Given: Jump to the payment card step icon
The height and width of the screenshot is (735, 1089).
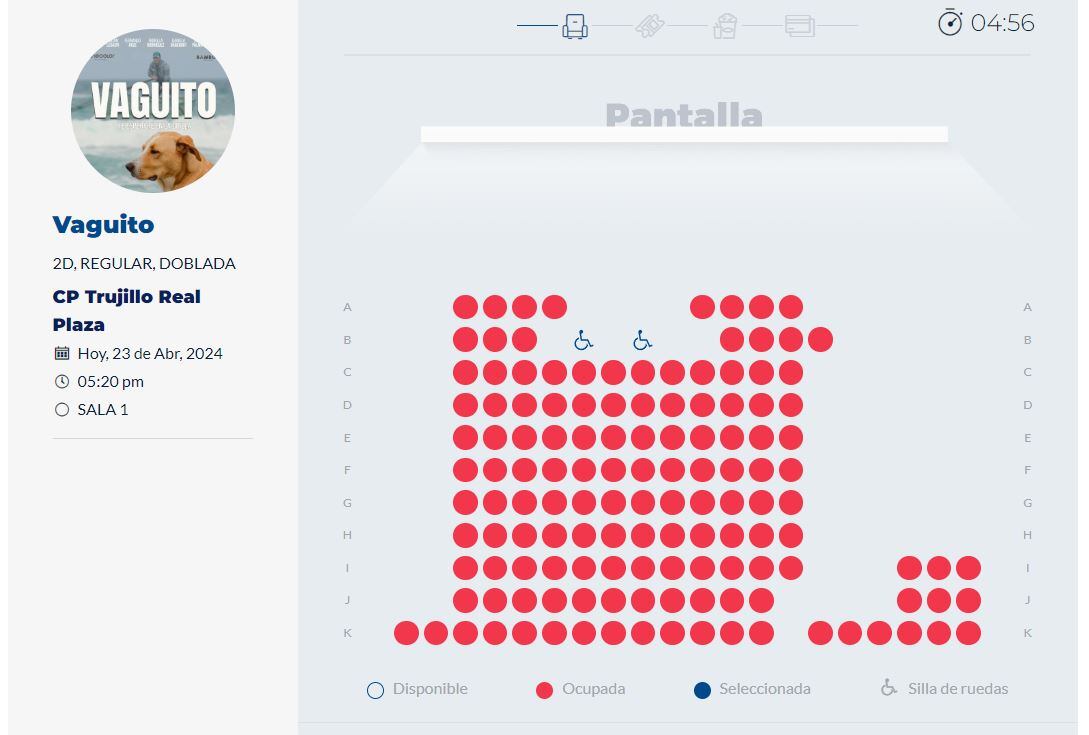Looking at the screenshot, I should click(800, 25).
